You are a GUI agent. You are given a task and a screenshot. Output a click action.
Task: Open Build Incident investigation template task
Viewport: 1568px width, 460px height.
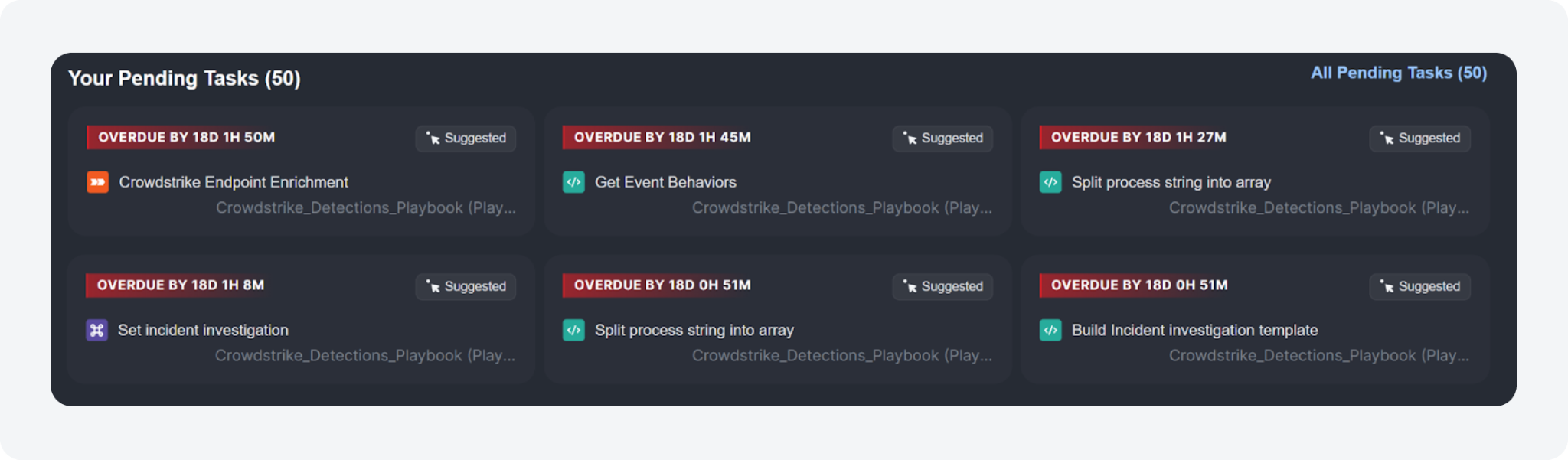pos(1194,330)
